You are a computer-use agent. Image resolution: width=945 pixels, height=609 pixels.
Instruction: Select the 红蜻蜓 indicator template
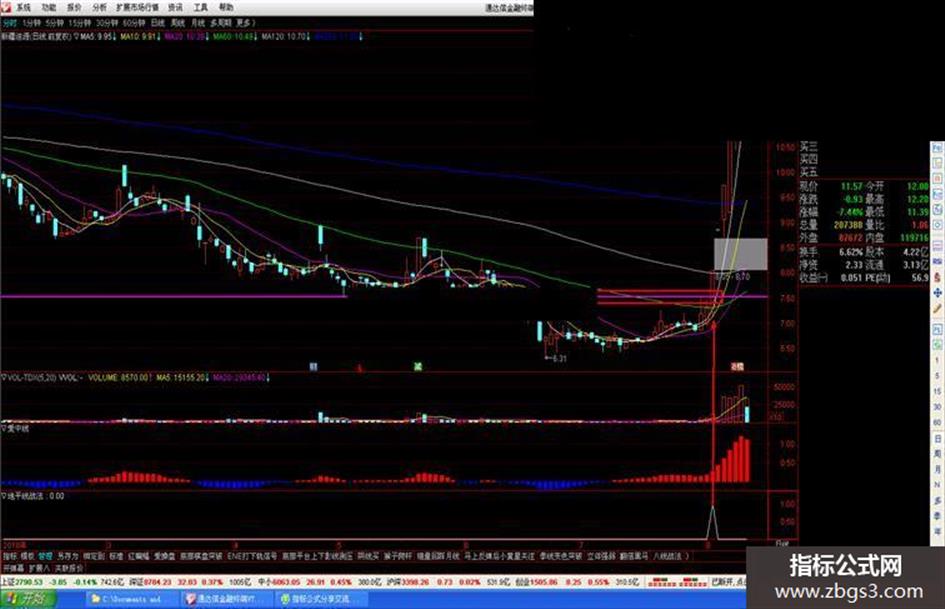138,556
